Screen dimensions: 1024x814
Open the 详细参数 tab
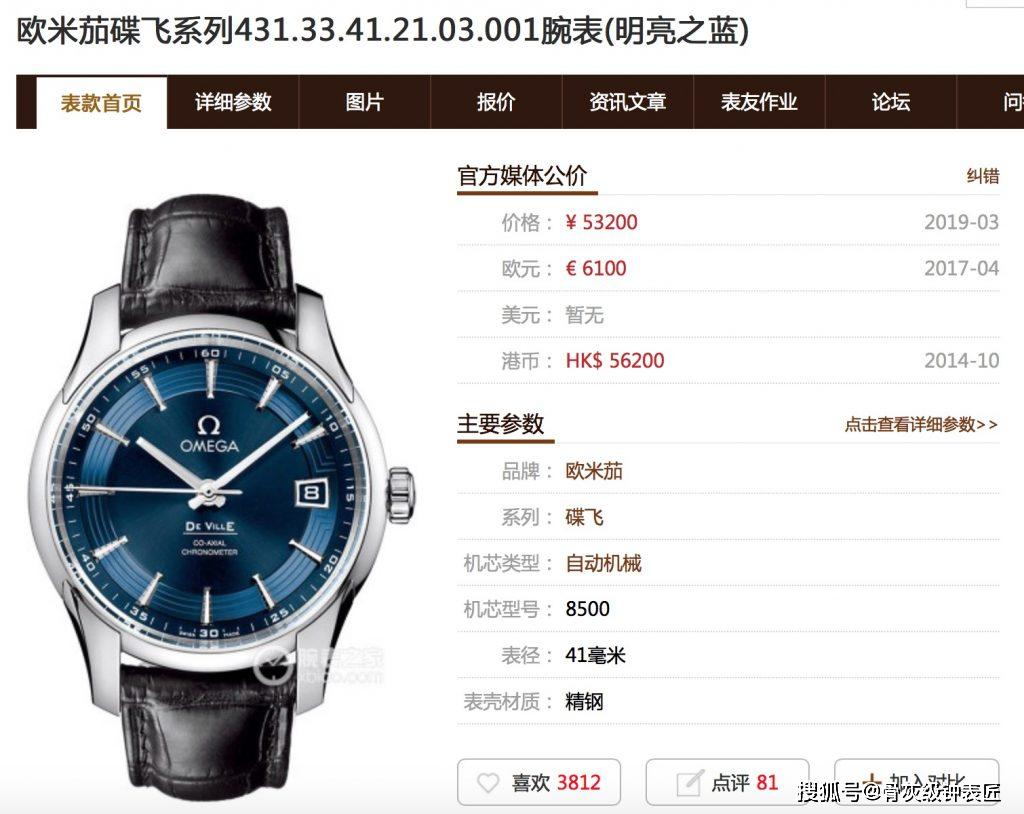[233, 102]
